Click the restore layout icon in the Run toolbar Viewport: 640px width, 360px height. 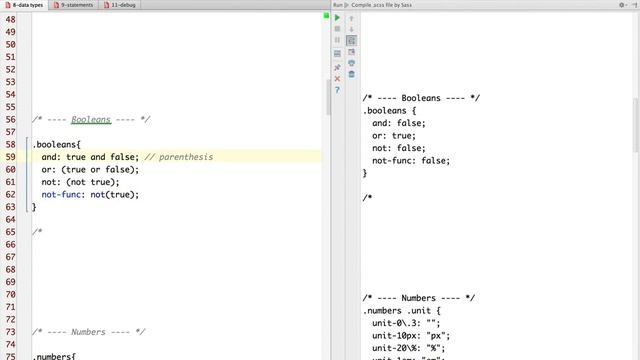[337, 53]
